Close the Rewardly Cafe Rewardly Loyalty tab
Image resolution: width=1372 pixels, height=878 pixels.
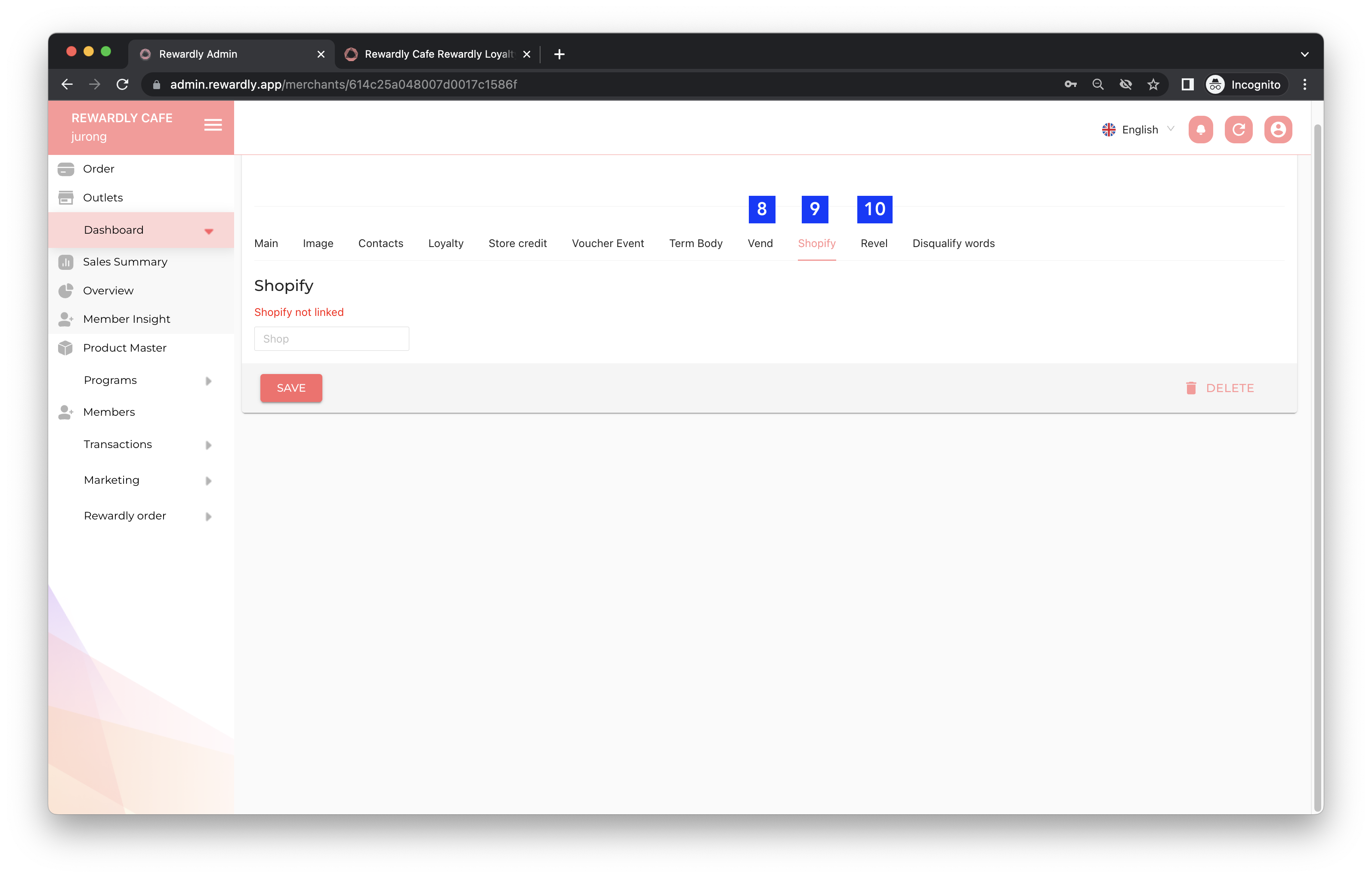526,54
